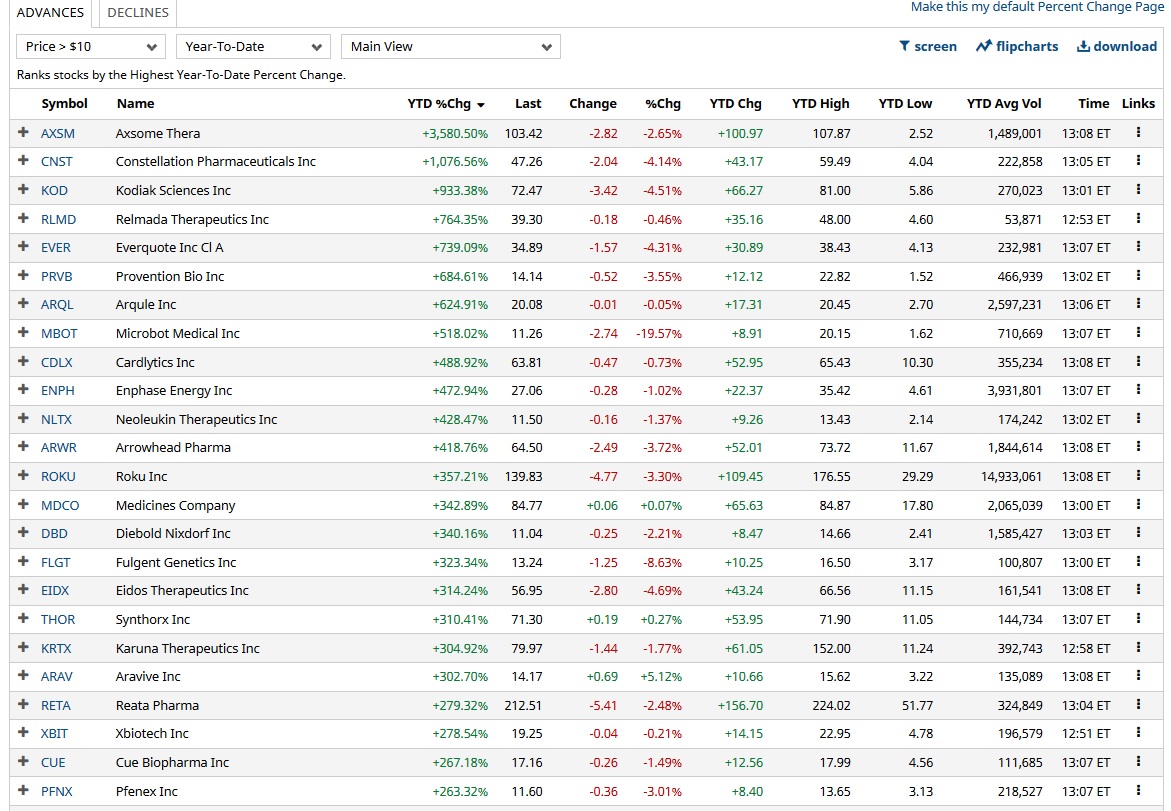This screenshot has height=811, width=1171.
Task: Open links menu for CUE row
Action: [1138, 761]
